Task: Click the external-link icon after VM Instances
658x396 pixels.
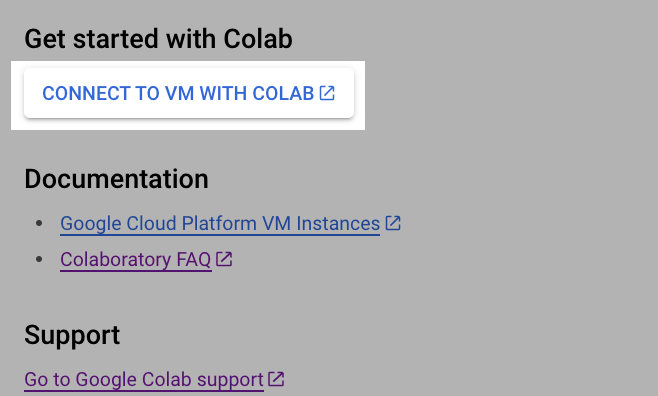Action: (x=393, y=223)
